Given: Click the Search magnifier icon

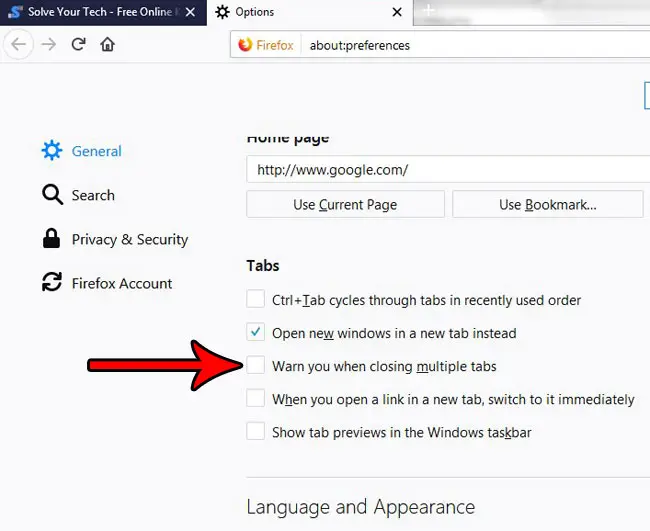Looking at the screenshot, I should click(52, 195).
